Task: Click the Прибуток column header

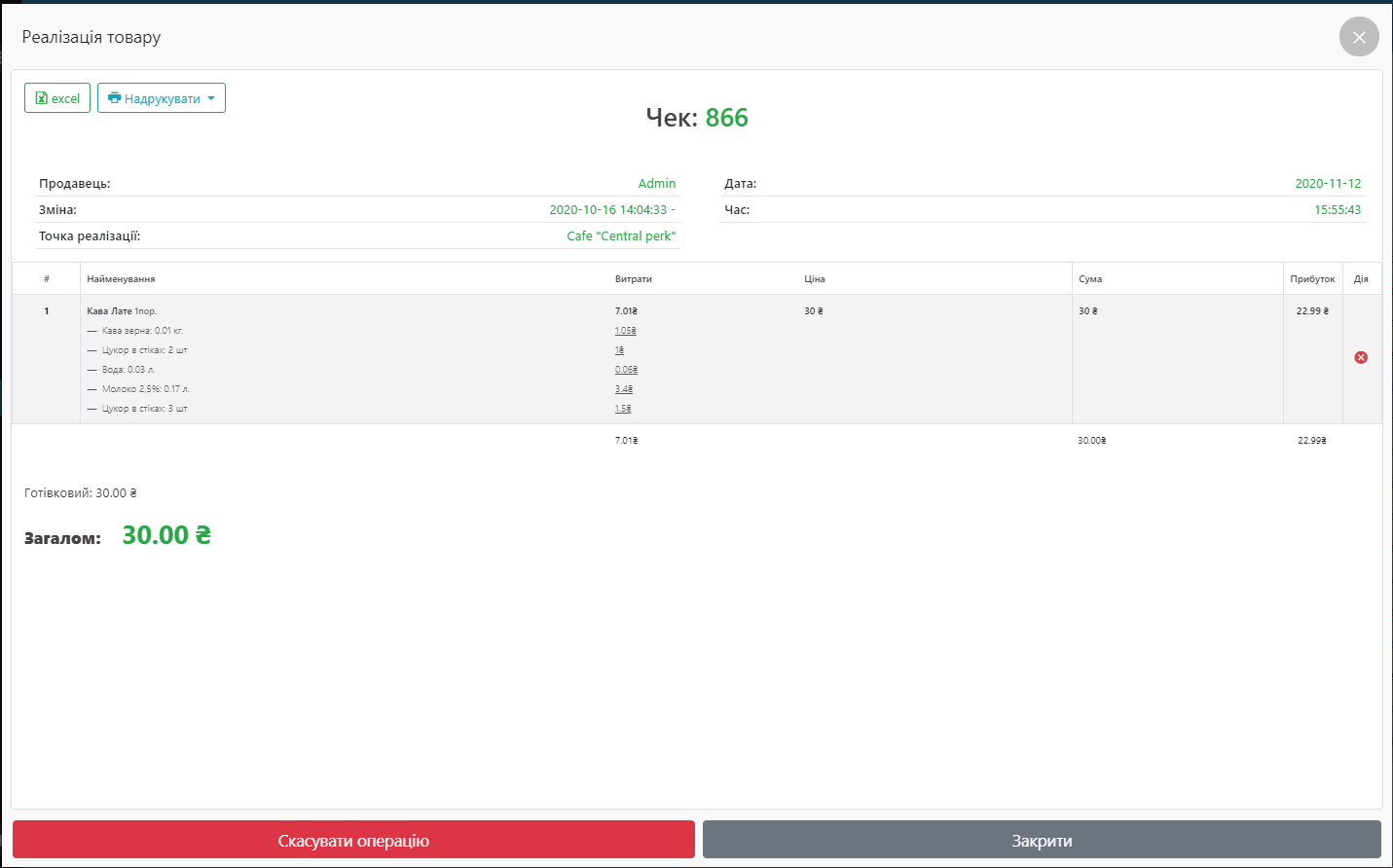Action: point(1312,279)
